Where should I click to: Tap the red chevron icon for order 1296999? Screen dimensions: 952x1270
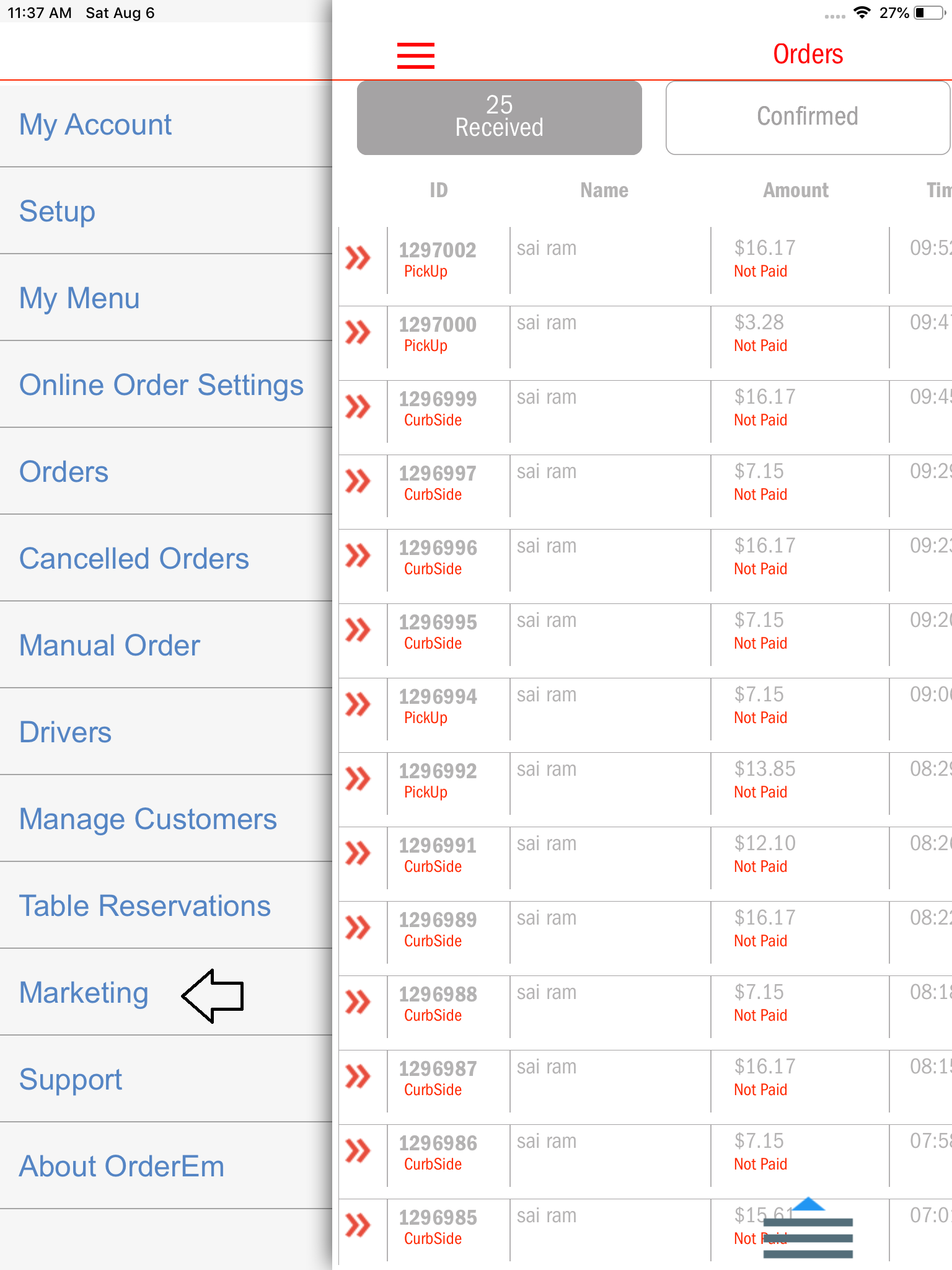(358, 407)
